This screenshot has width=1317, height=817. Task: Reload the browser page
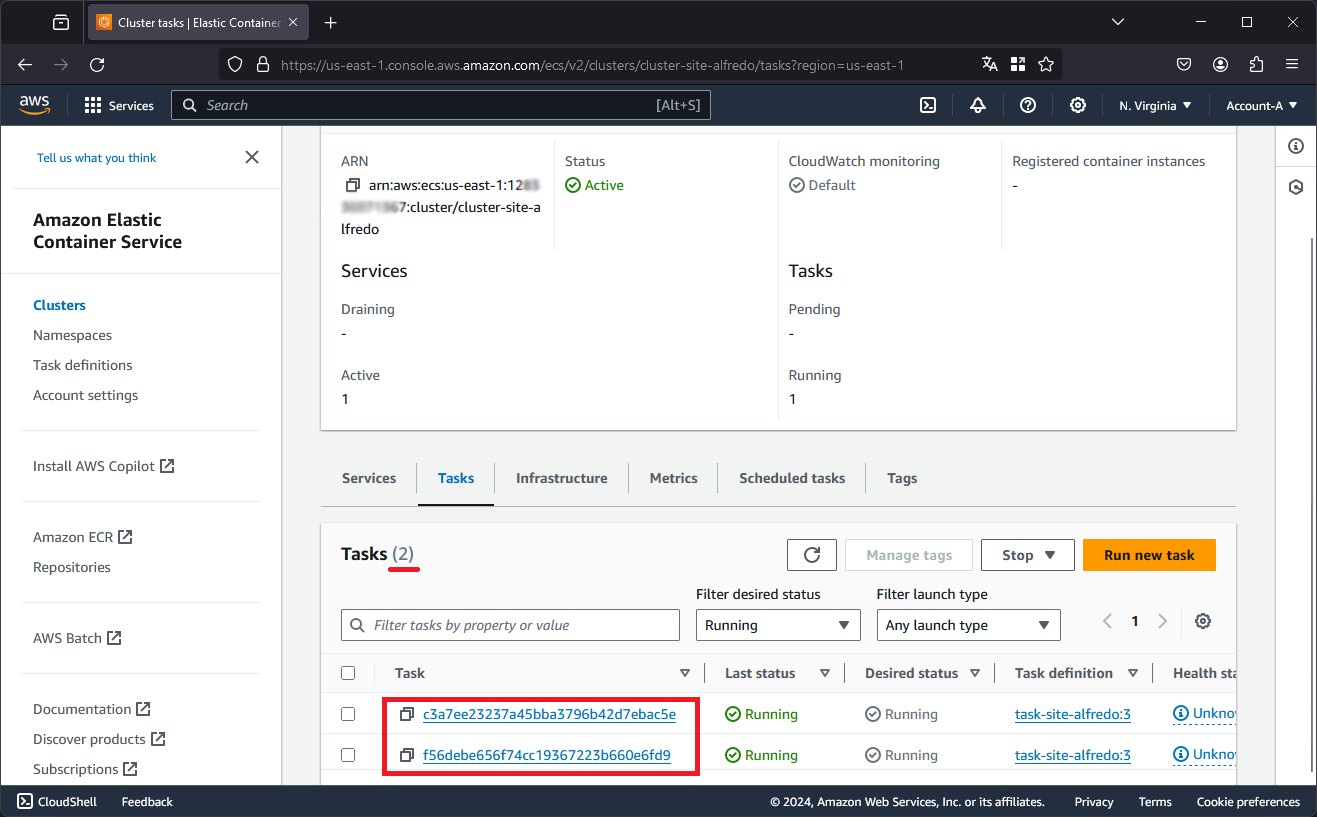pos(97,64)
